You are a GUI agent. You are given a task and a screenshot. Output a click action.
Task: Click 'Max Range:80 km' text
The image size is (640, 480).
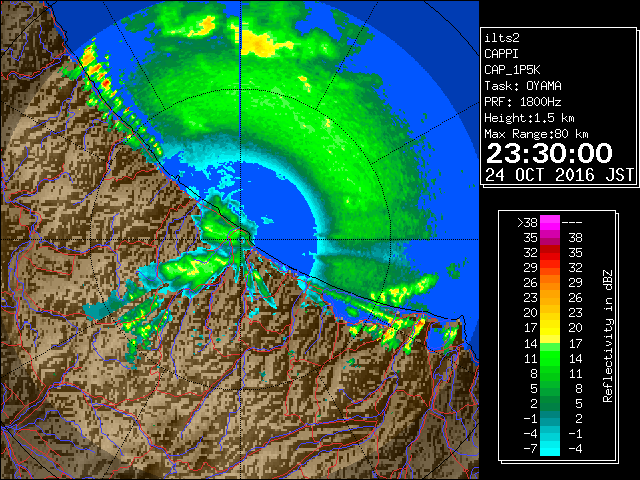tap(536, 134)
